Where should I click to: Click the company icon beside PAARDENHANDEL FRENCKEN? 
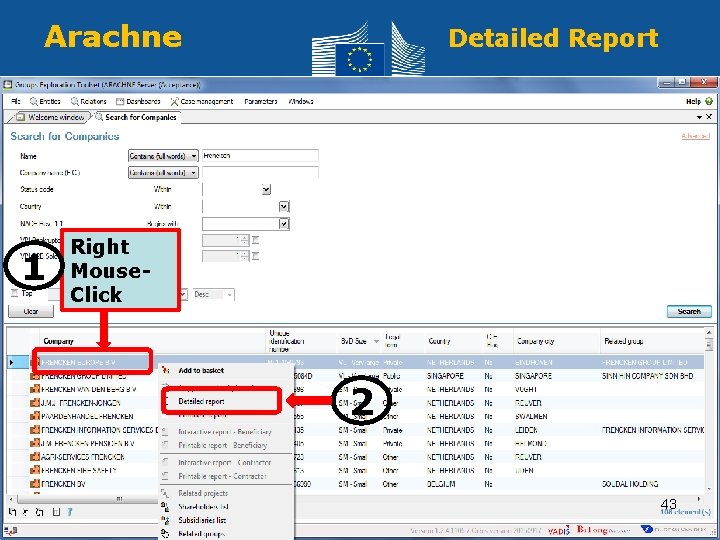[35, 416]
